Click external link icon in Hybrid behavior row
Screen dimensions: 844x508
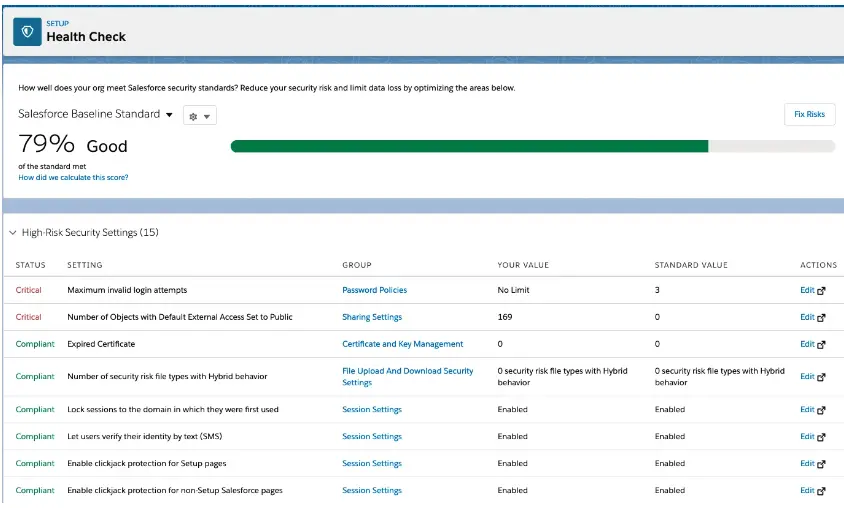pos(821,377)
